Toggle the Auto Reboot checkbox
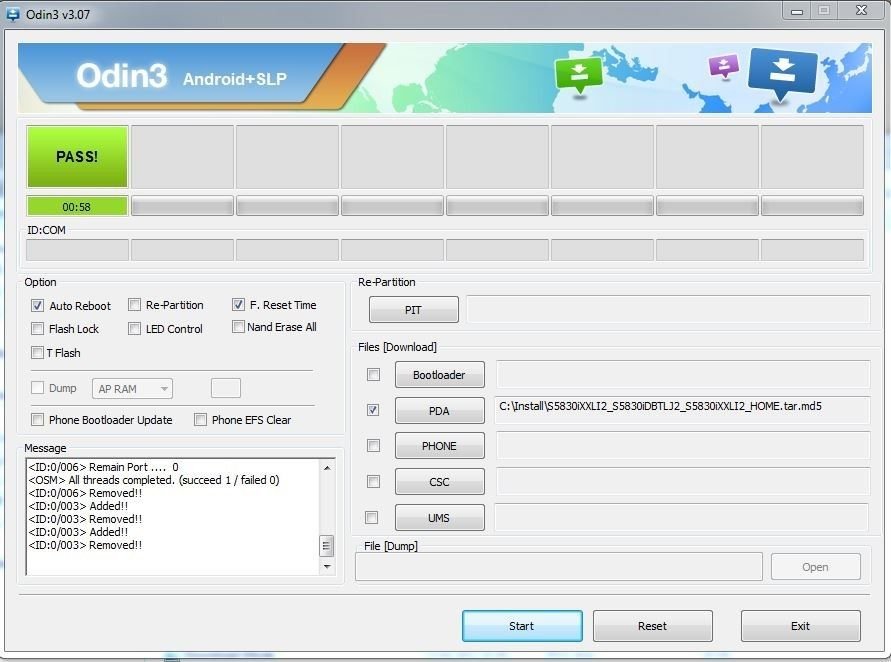This screenshot has height=662, width=891. coord(38,306)
